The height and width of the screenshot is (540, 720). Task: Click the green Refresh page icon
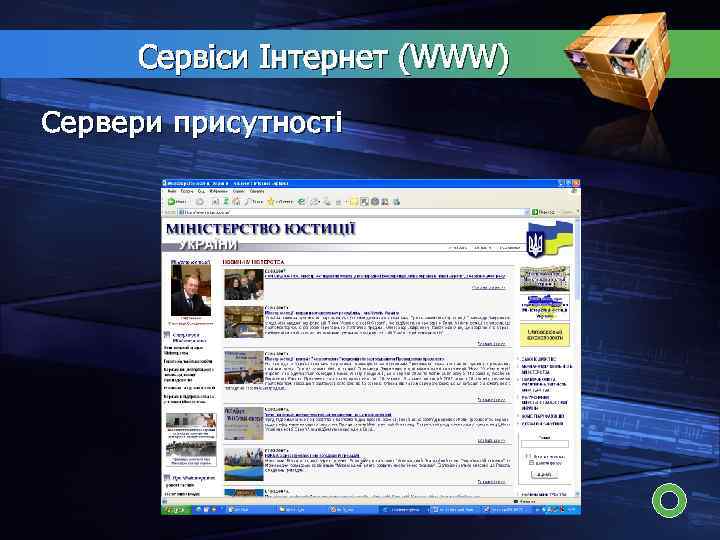[226, 202]
